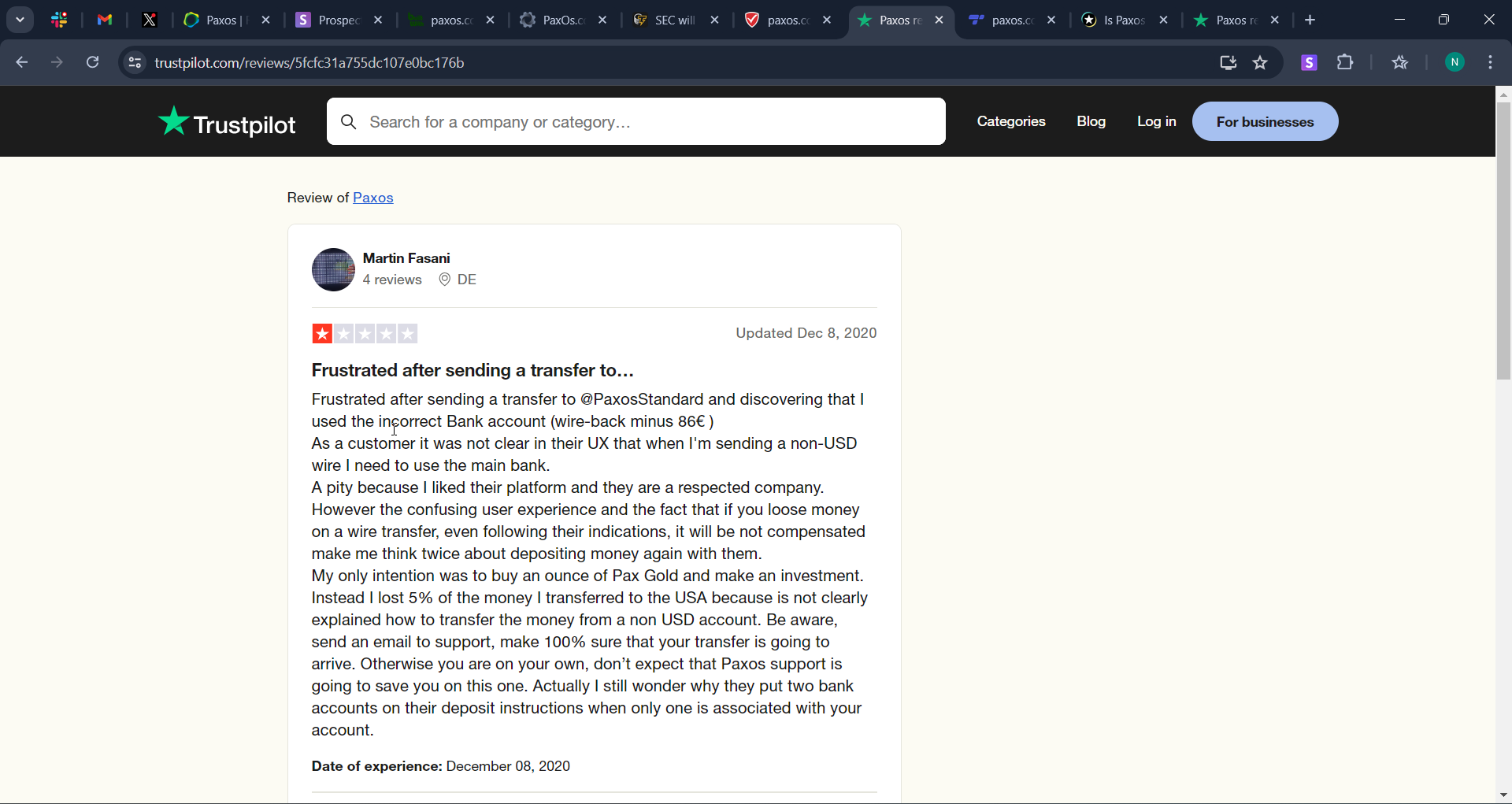Open Martin Fasani's profile avatar
The width and height of the screenshot is (1512, 804).
click(x=333, y=269)
